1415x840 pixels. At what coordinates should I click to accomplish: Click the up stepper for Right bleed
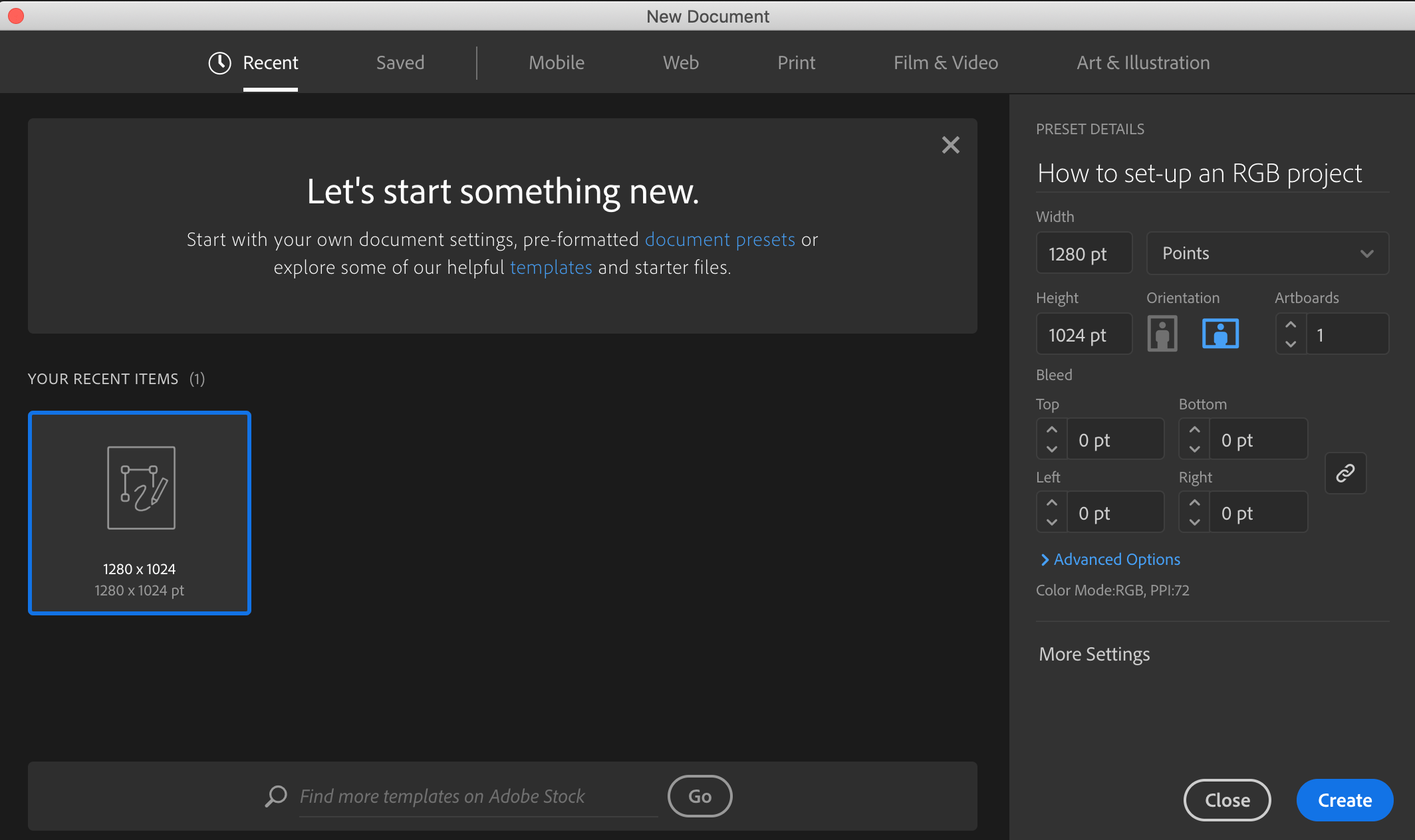tap(1194, 503)
